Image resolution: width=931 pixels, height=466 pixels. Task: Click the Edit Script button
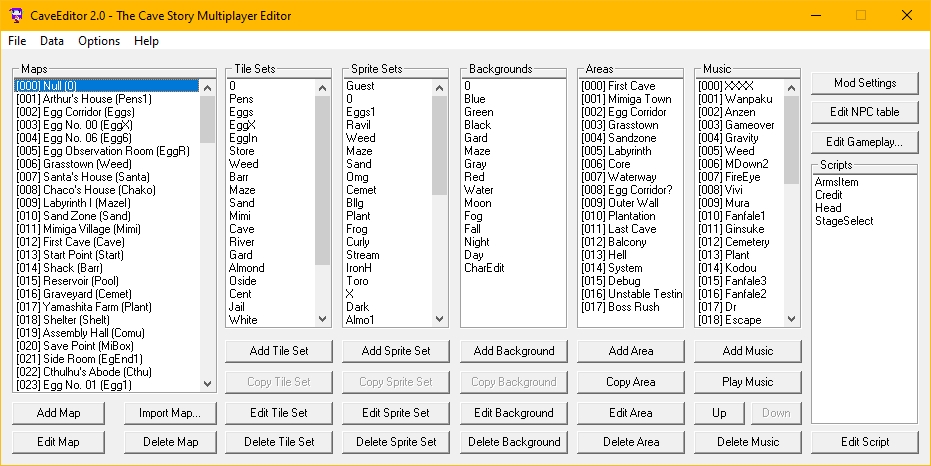coord(864,442)
